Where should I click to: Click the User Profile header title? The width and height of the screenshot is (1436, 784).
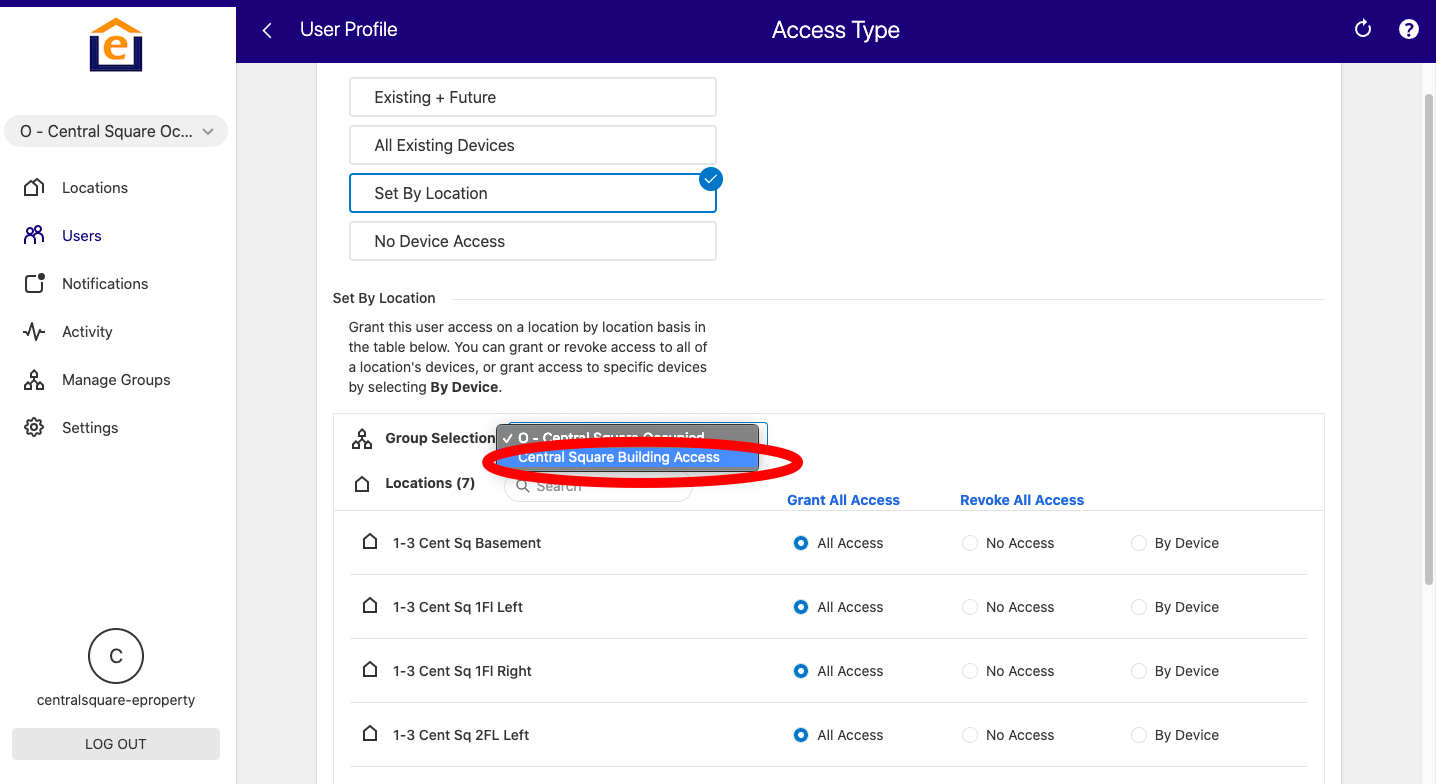(348, 29)
